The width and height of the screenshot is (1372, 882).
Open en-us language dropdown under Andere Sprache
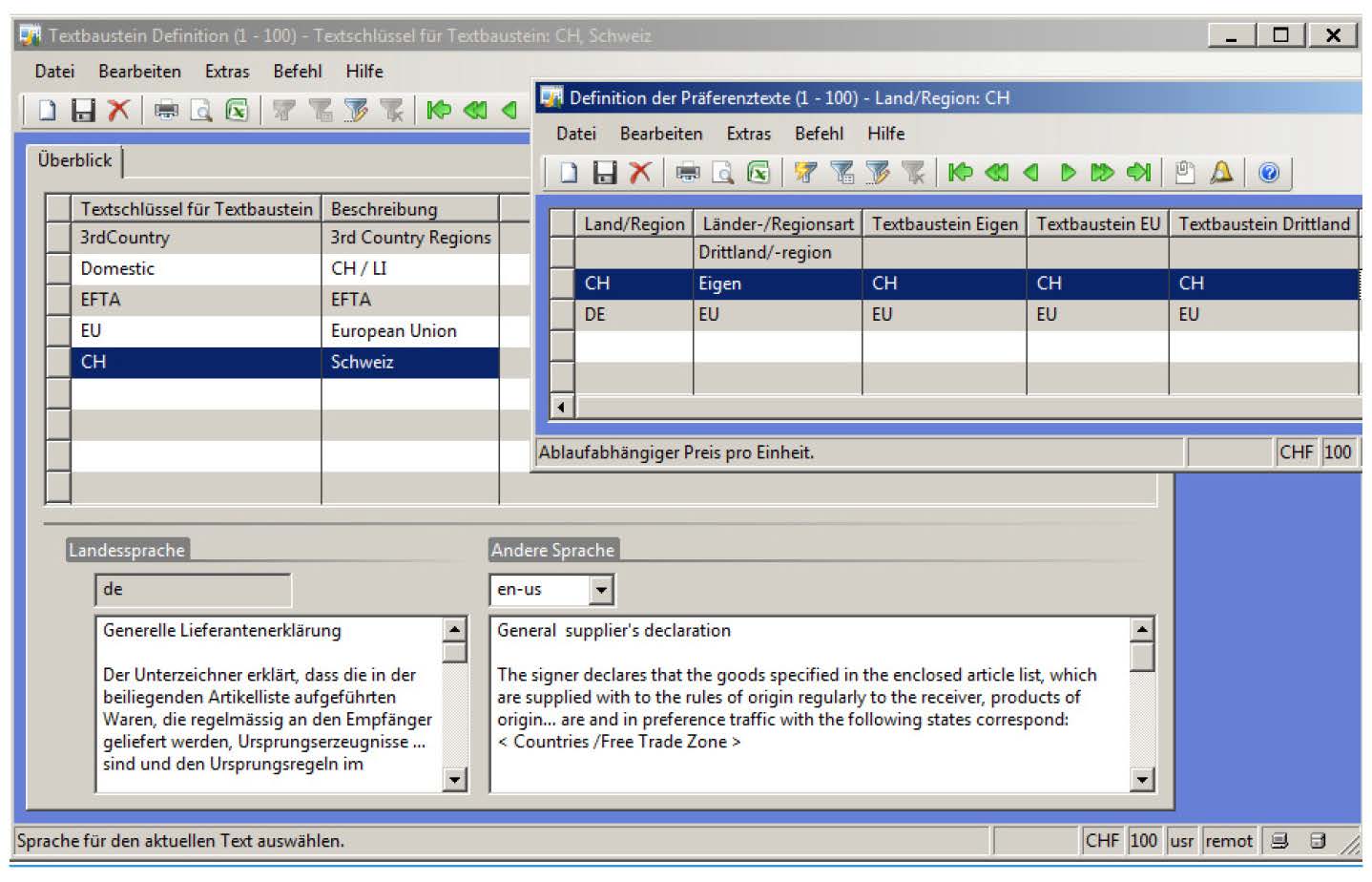[x=600, y=590]
